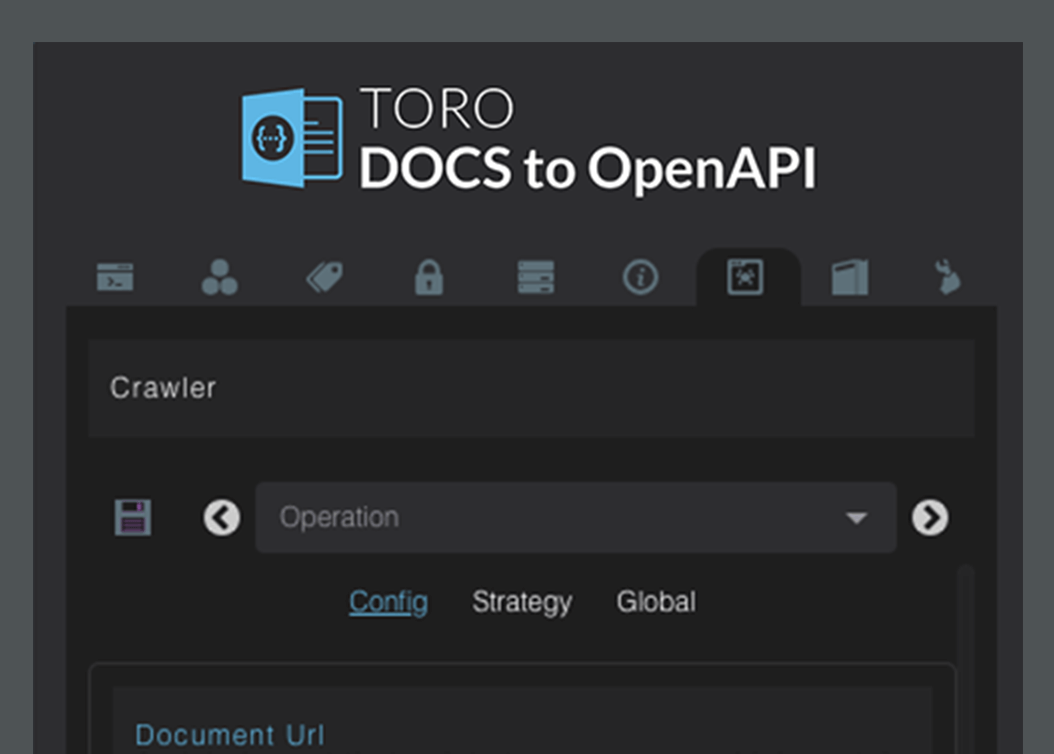Open the info circle tab icon
This screenshot has width=1054, height=754.
click(x=641, y=277)
